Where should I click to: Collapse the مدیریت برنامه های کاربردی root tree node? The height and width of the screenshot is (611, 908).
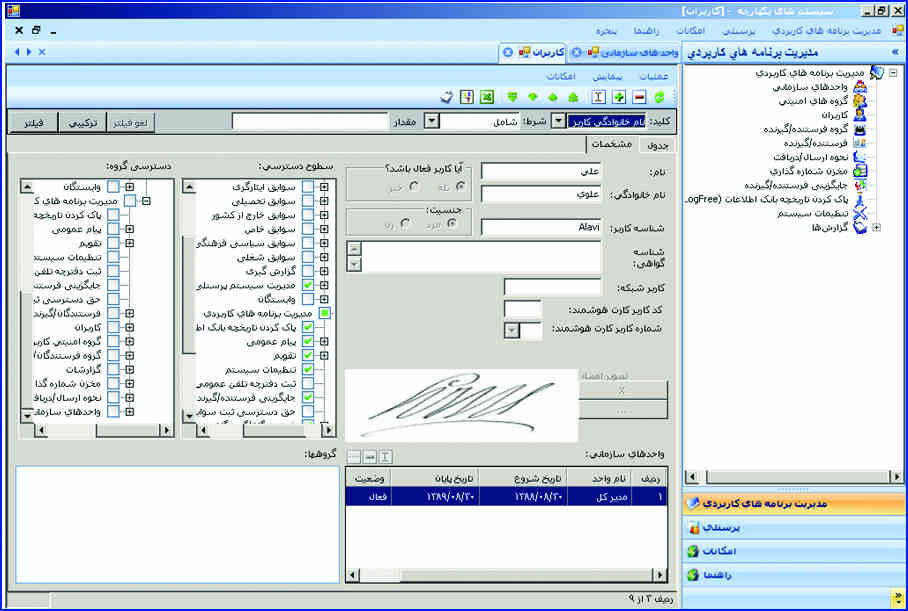[894, 73]
